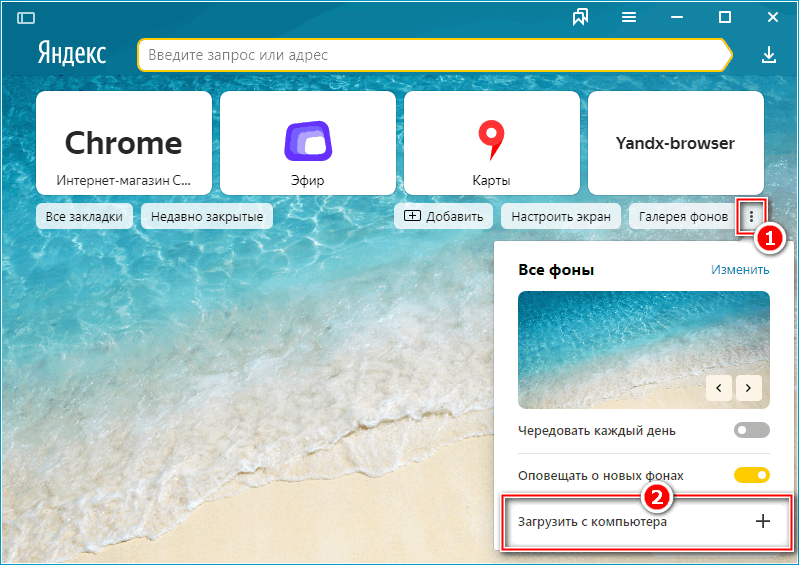Show next background with right chevron

[750, 387]
